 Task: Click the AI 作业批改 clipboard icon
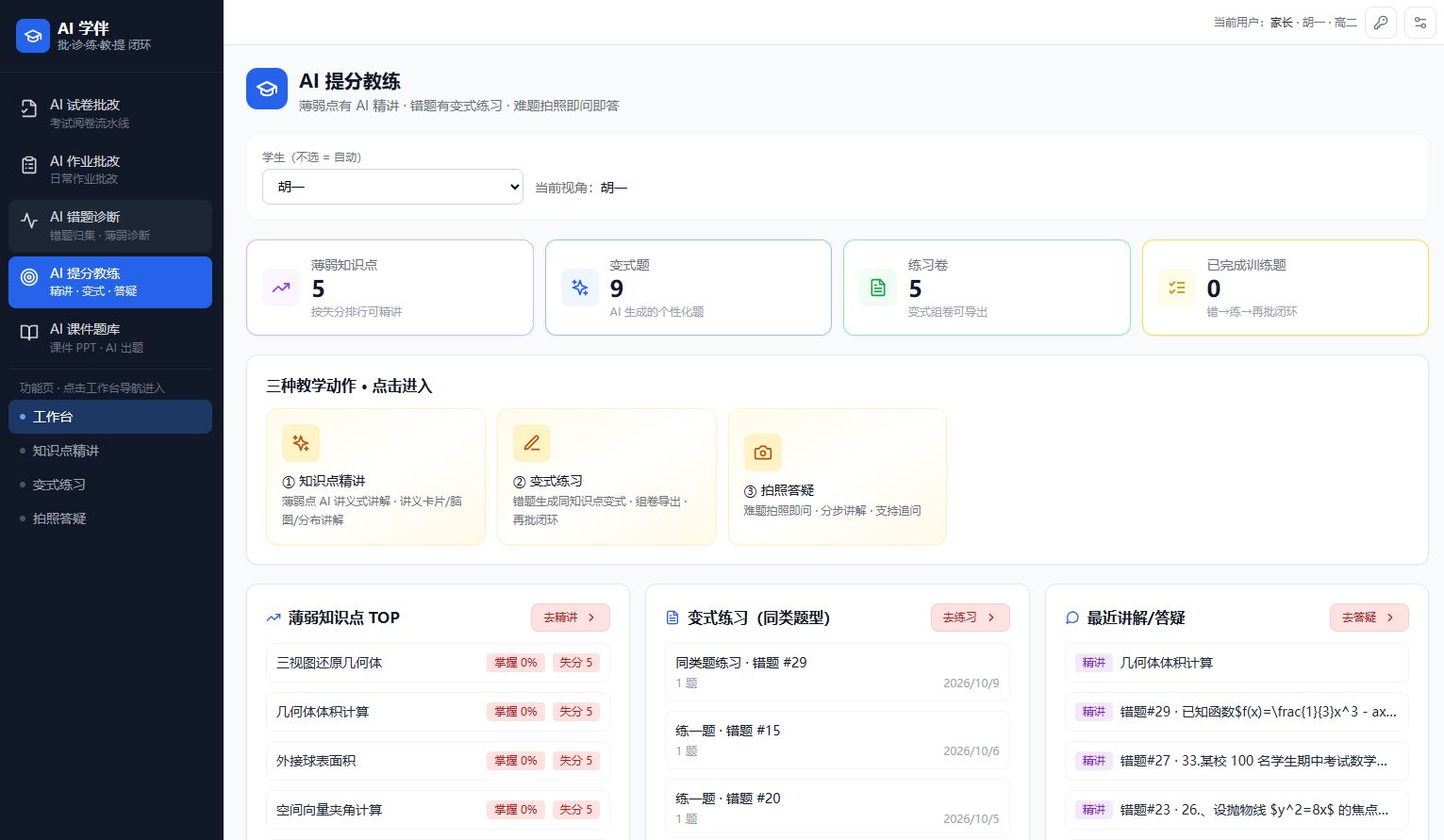click(29, 165)
